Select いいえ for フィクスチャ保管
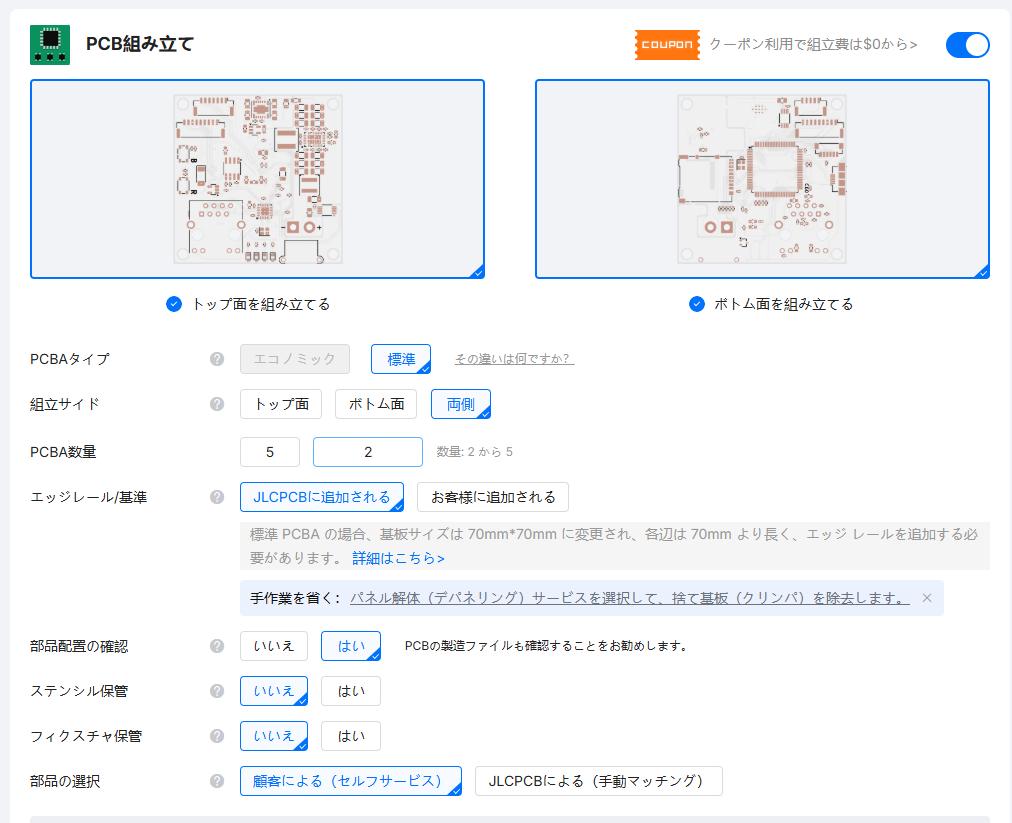This screenshot has width=1012, height=823. click(274, 737)
